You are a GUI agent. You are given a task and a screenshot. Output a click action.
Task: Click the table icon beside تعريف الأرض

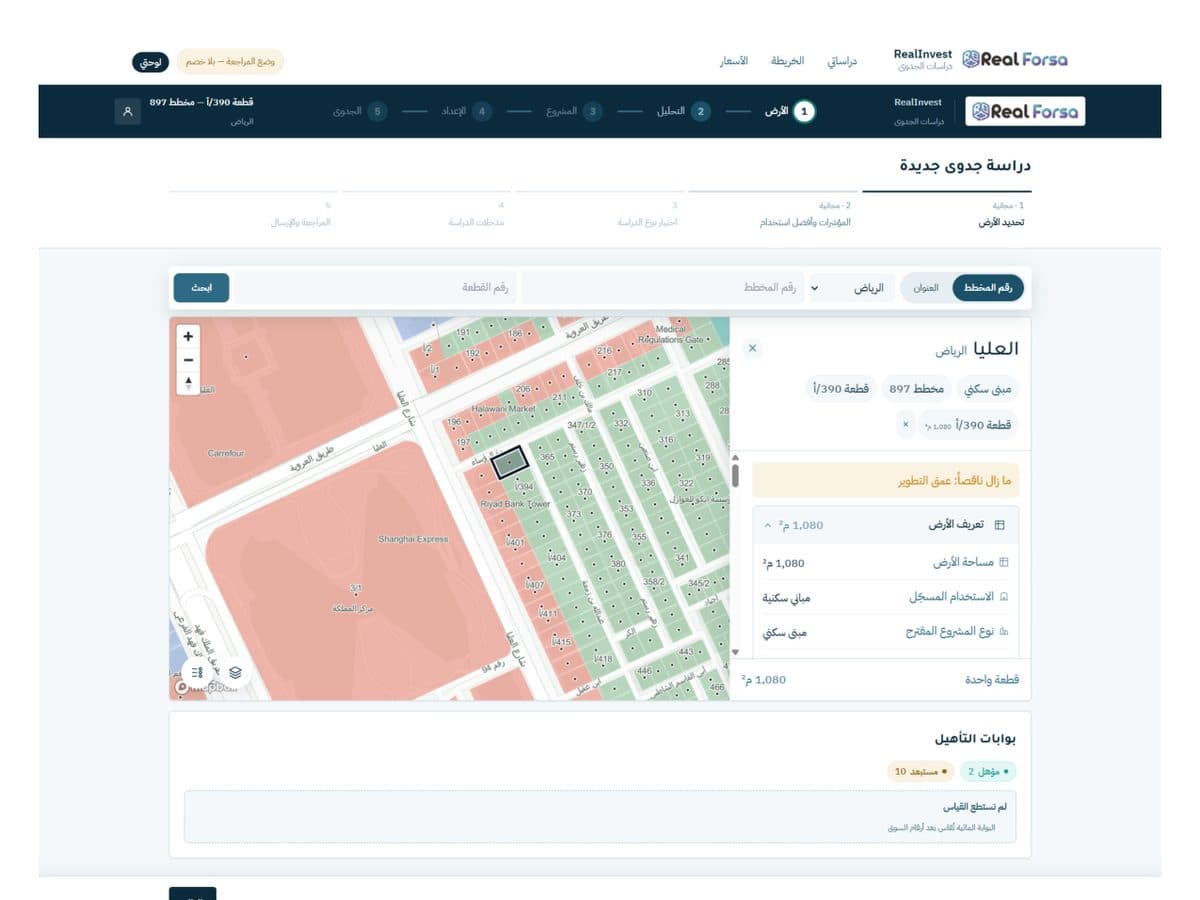click(x=998, y=525)
